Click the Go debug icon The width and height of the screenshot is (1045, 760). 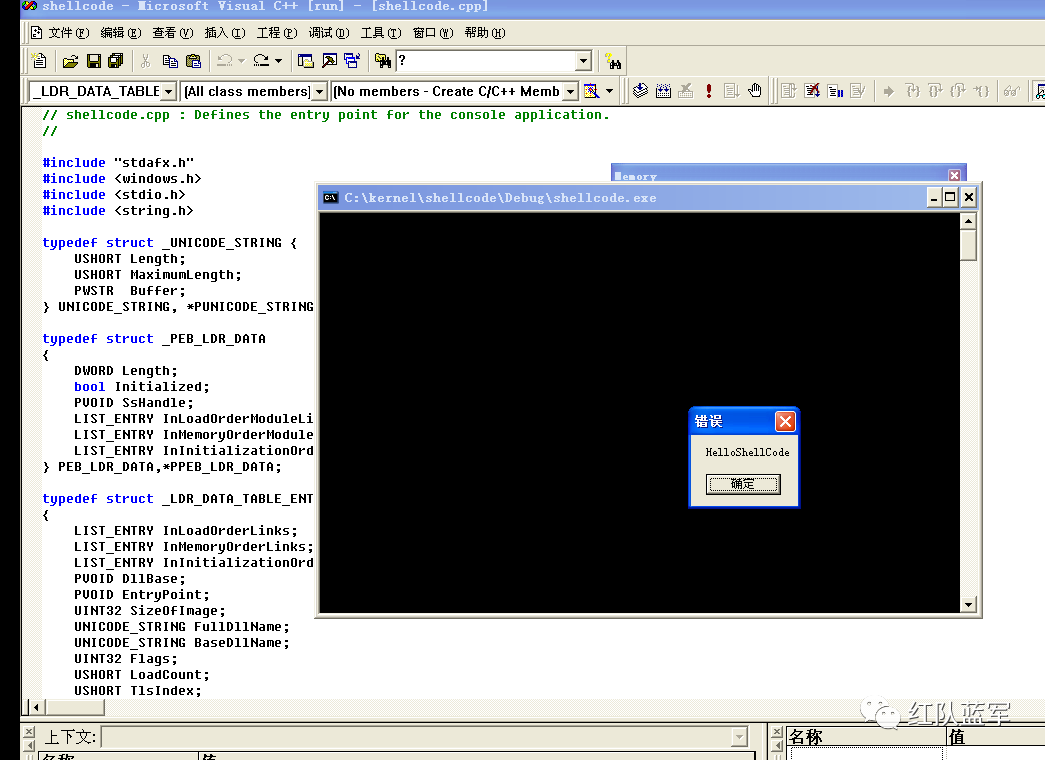pos(732,91)
